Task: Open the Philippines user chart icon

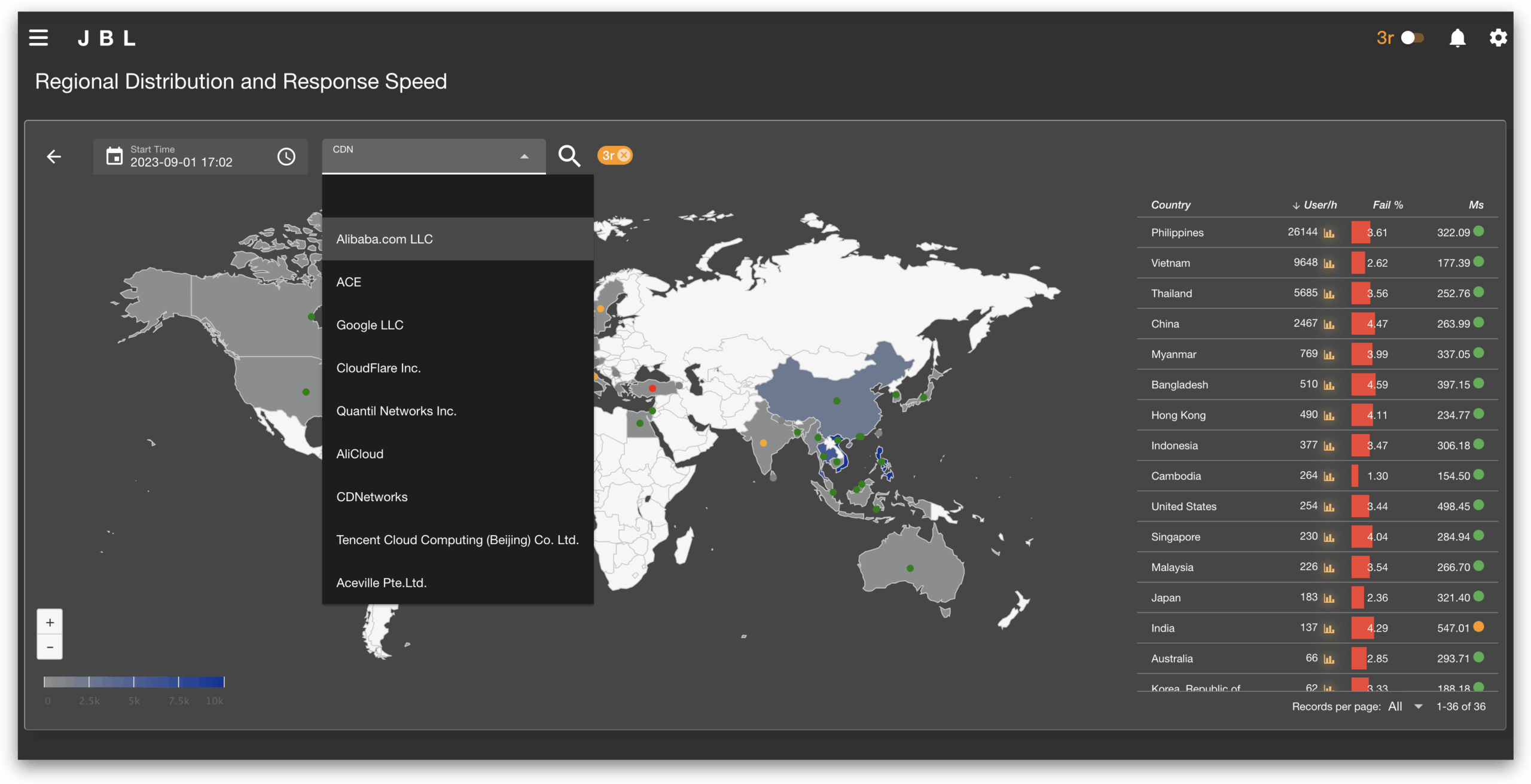Action: [x=1329, y=233]
